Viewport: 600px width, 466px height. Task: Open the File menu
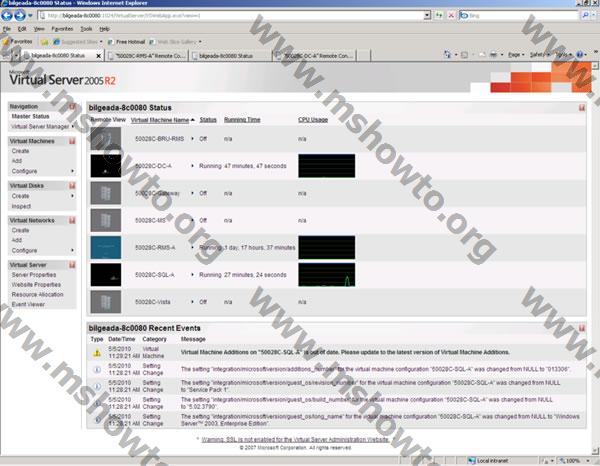(x=7, y=29)
